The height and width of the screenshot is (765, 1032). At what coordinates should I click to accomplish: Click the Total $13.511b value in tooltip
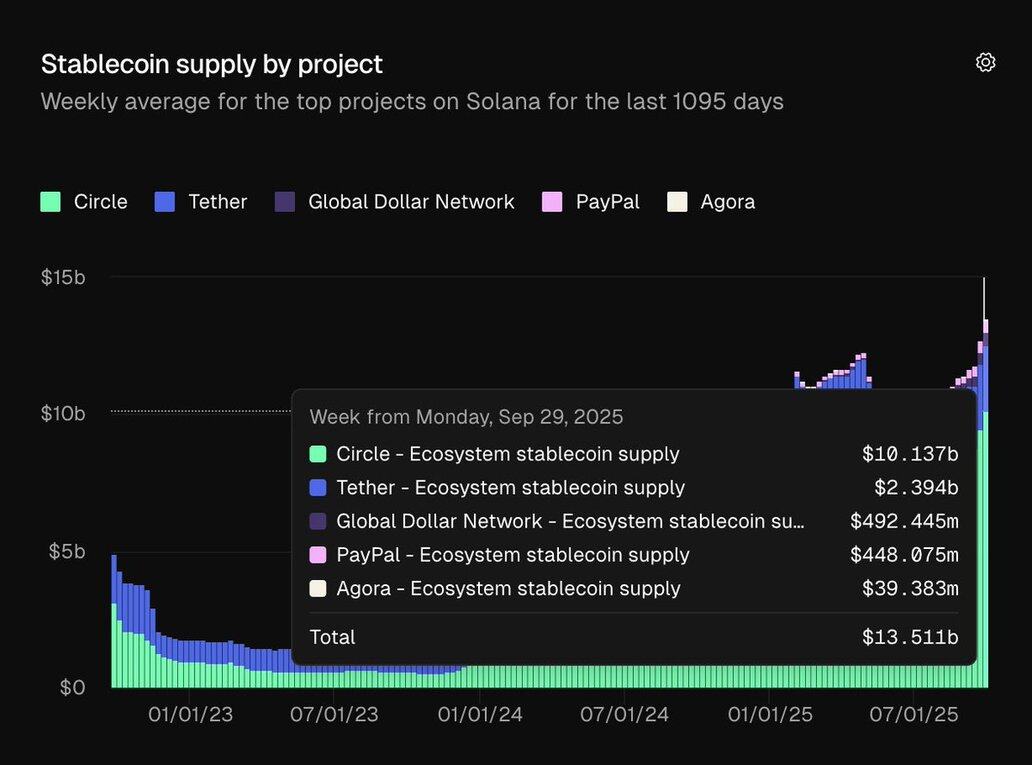point(910,637)
